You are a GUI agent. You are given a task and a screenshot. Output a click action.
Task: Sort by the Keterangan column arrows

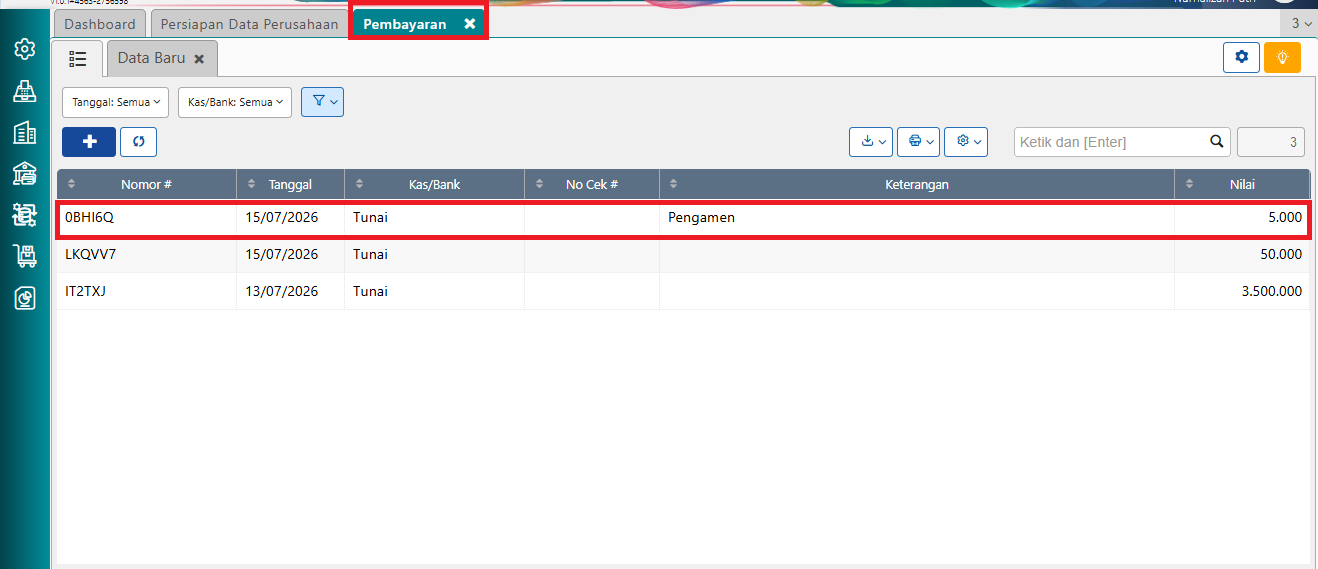[x=673, y=184]
